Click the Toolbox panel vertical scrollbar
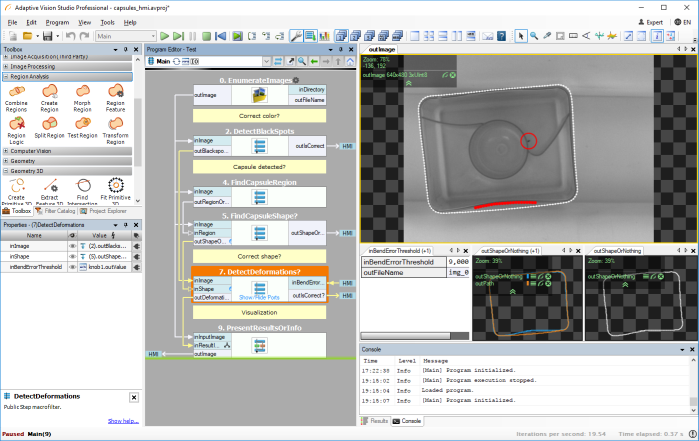Image resolution: width=699 pixels, height=441 pixels. pyautogui.click(x=137, y=130)
